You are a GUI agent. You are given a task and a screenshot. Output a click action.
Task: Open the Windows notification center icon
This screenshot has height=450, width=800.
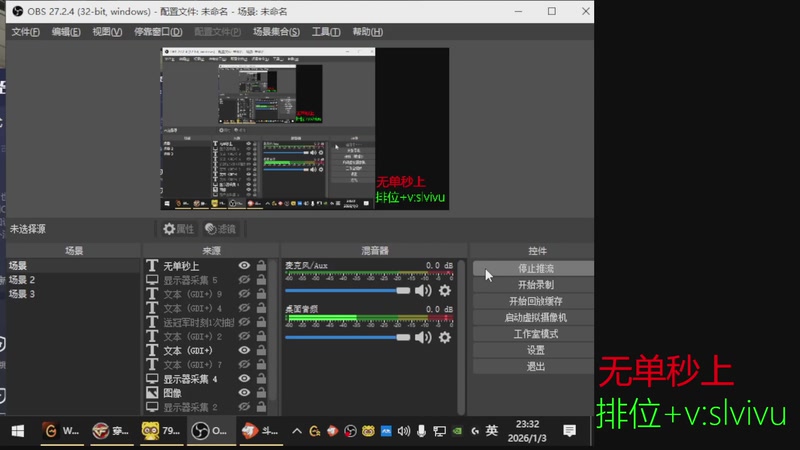pos(569,431)
